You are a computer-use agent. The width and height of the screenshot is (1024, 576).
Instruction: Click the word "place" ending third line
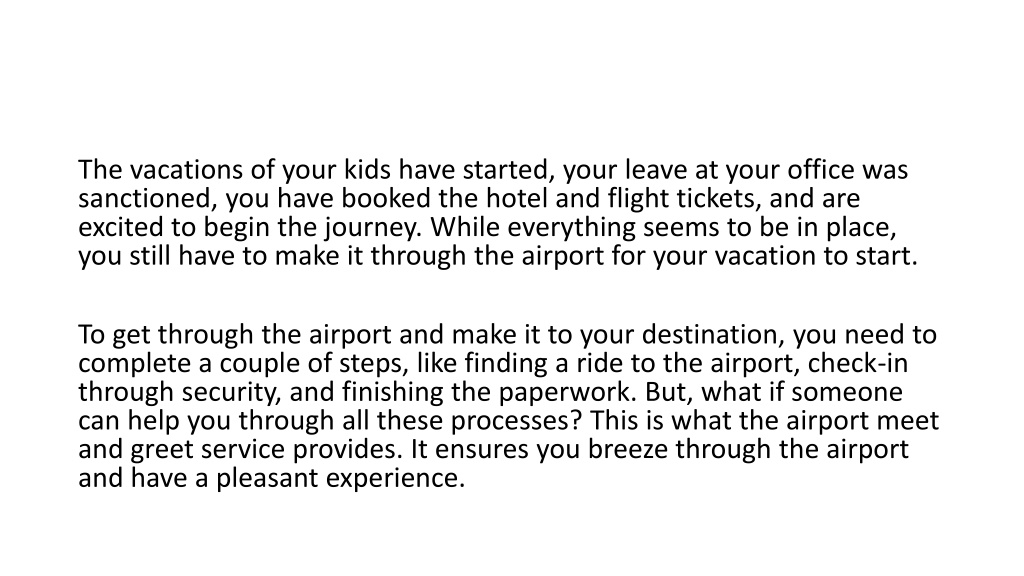click(x=858, y=227)
